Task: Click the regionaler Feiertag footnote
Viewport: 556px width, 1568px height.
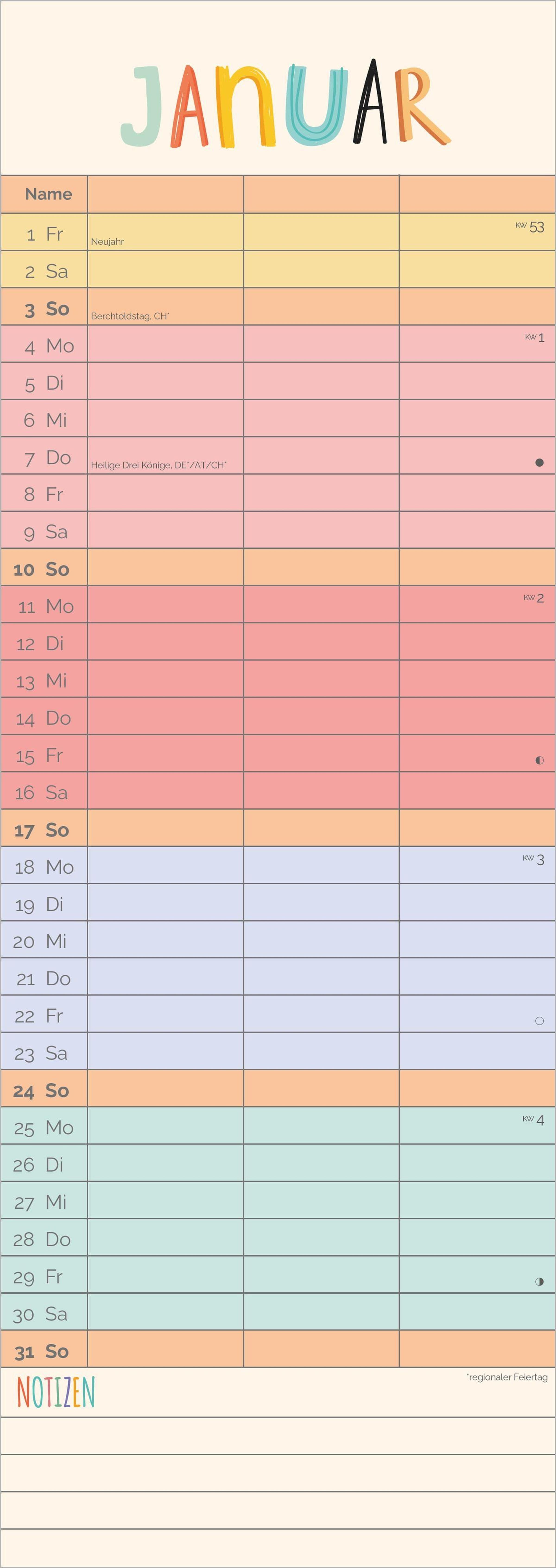Action: pyautogui.click(x=507, y=1377)
